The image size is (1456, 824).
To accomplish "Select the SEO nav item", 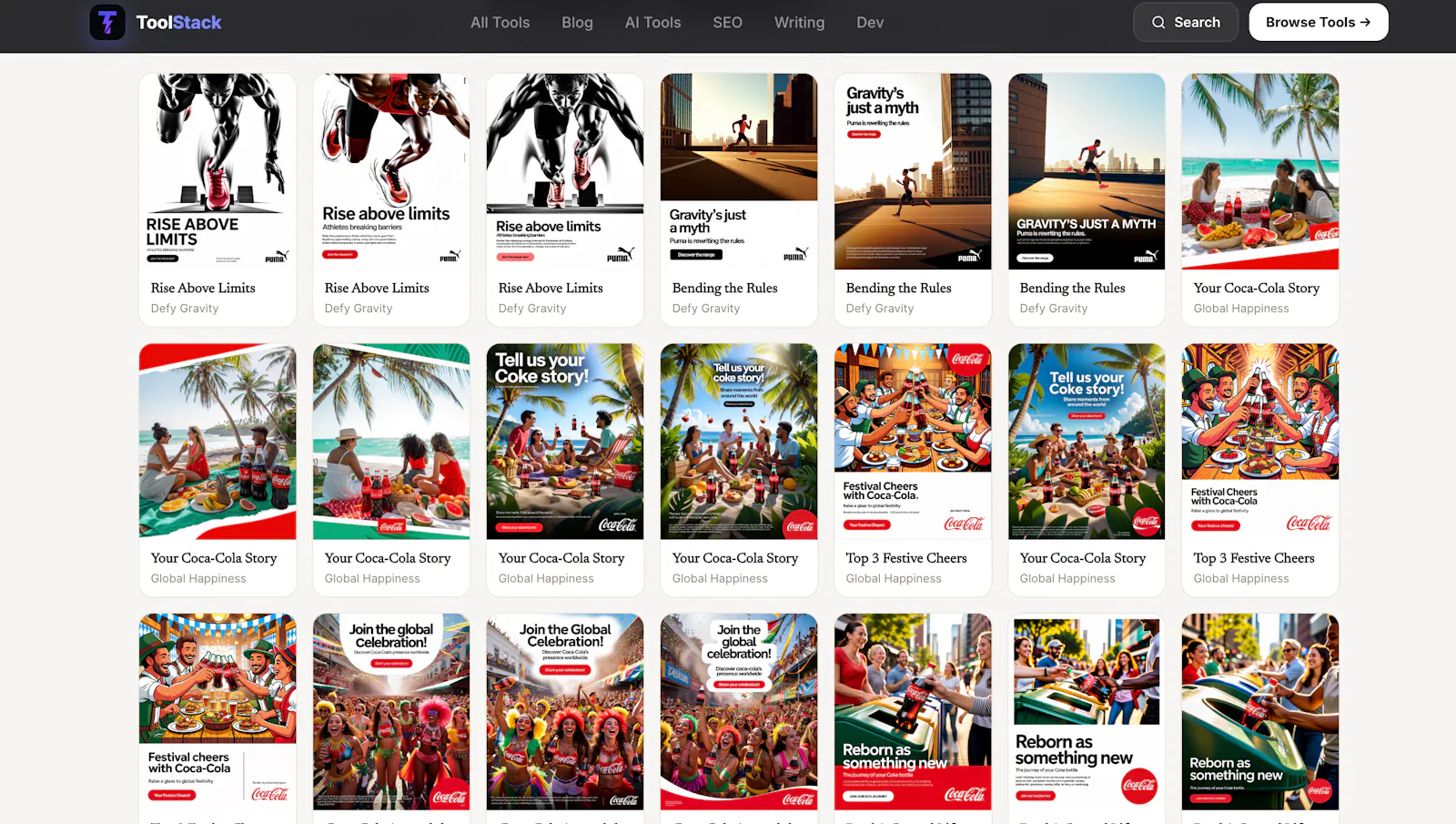I will (x=727, y=23).
